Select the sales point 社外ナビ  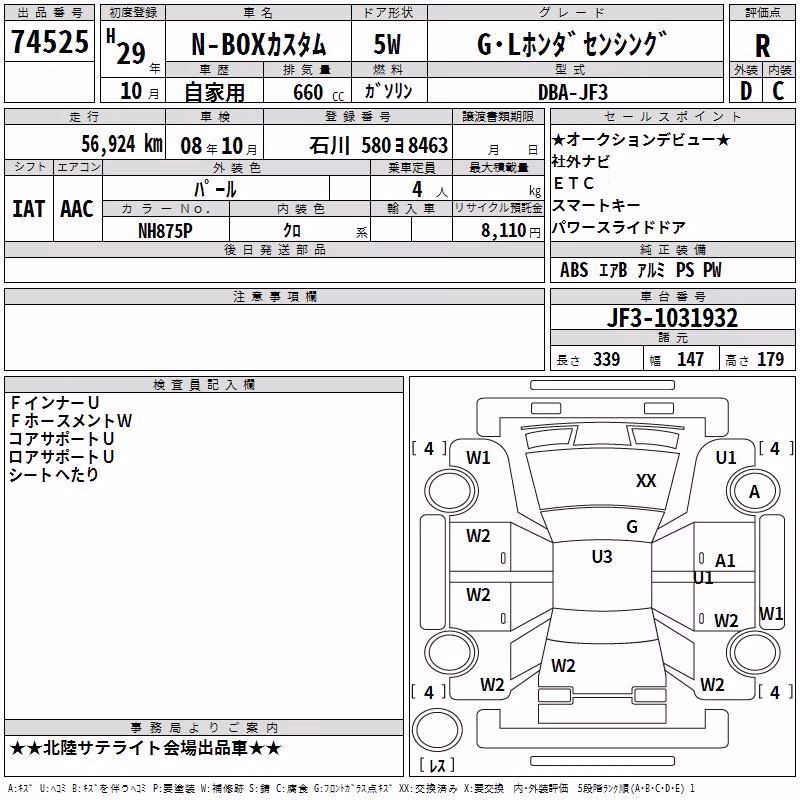coord(581,161)
